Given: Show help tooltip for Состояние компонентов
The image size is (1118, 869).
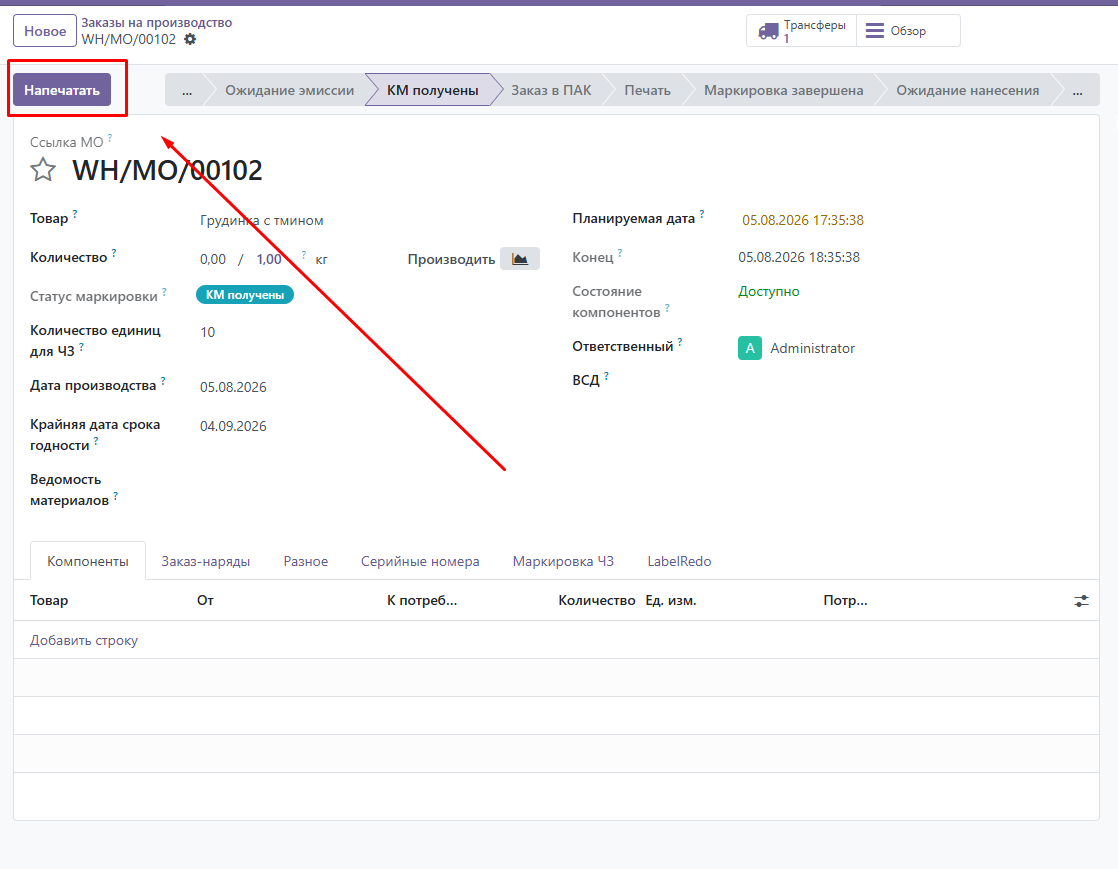Looking at the screenshot, I should coord(667,307).
